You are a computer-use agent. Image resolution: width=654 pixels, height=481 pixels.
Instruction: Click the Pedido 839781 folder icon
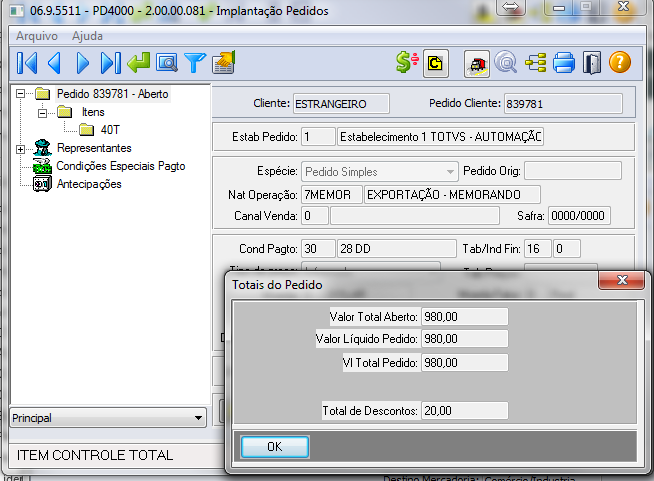coord(43,94)
